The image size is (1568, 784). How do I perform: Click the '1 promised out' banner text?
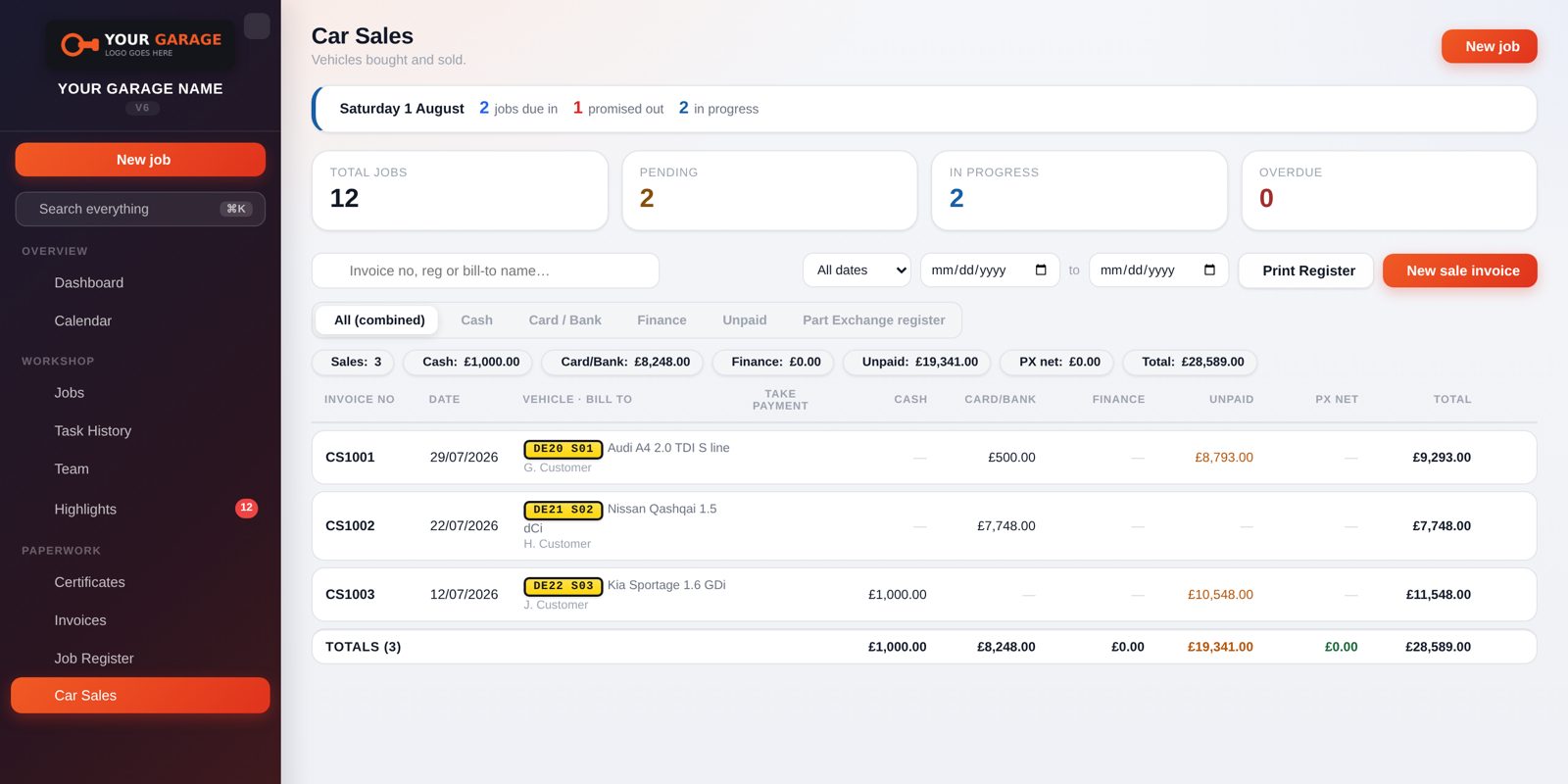pyautogui.click(x=618, y=108)
